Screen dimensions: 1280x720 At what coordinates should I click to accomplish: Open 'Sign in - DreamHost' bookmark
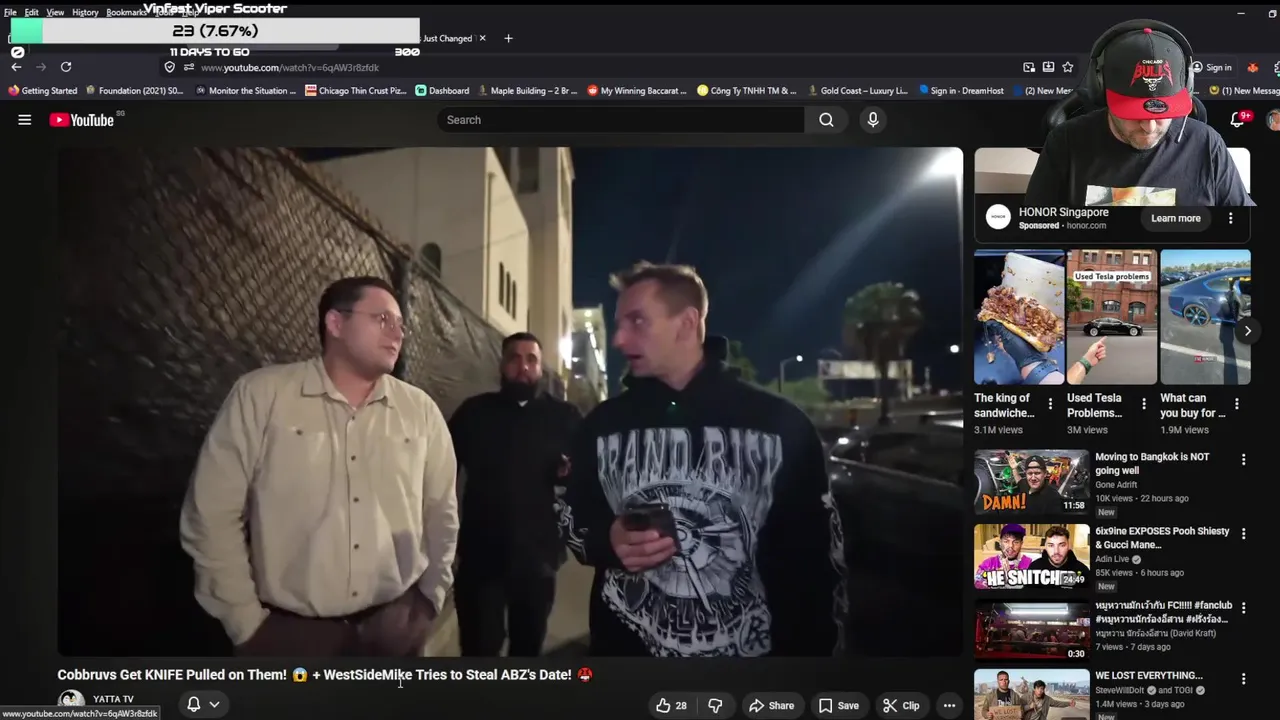961,90
